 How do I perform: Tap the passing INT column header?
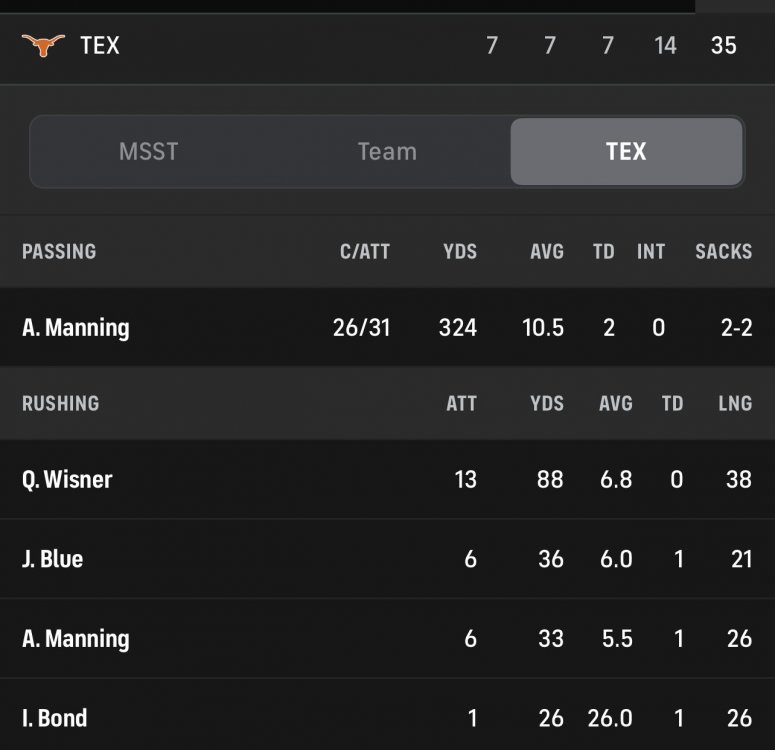pos(651,252)
